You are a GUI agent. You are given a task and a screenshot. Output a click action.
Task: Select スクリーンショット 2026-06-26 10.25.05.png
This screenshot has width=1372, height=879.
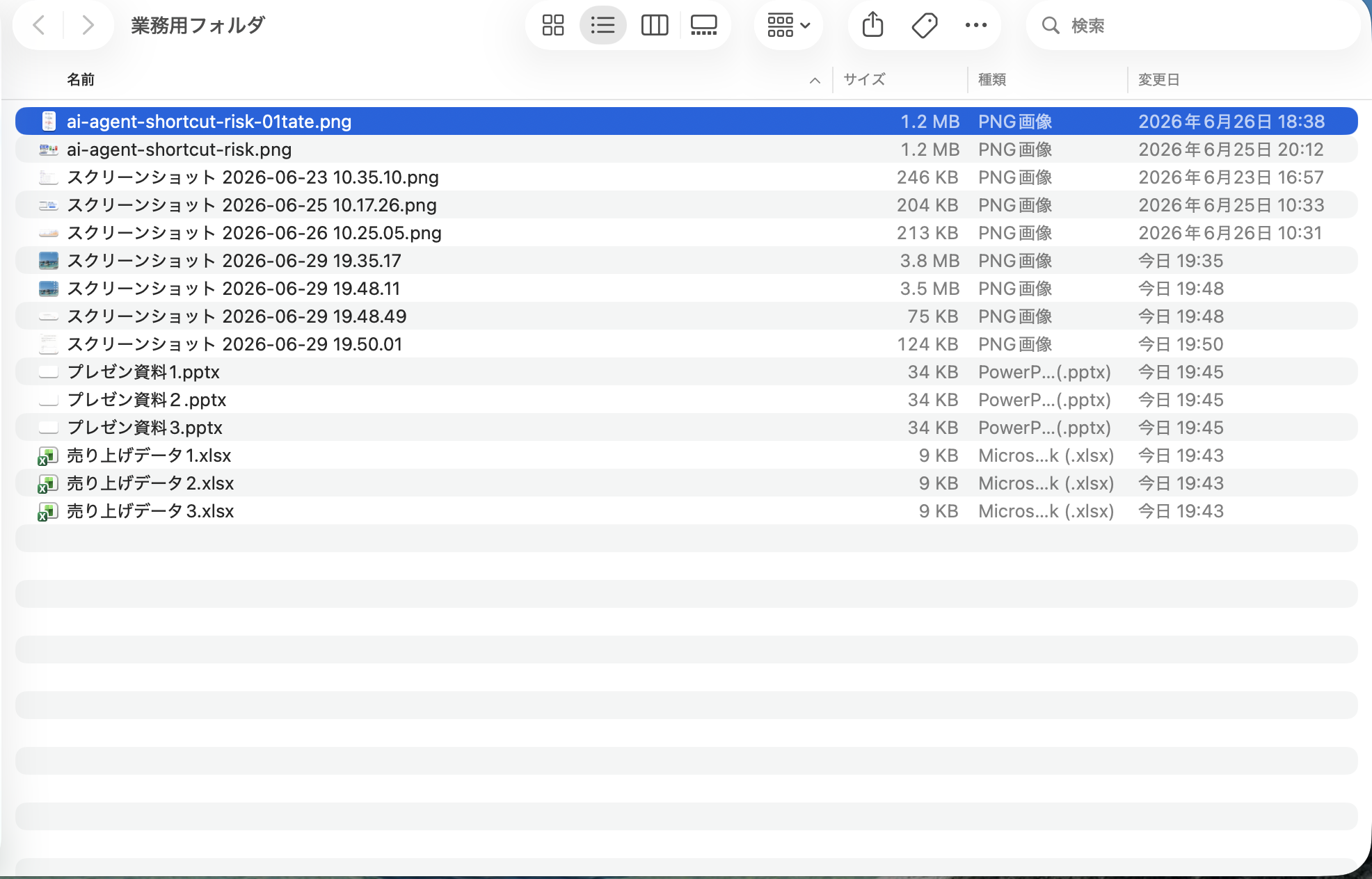point(686,233)
